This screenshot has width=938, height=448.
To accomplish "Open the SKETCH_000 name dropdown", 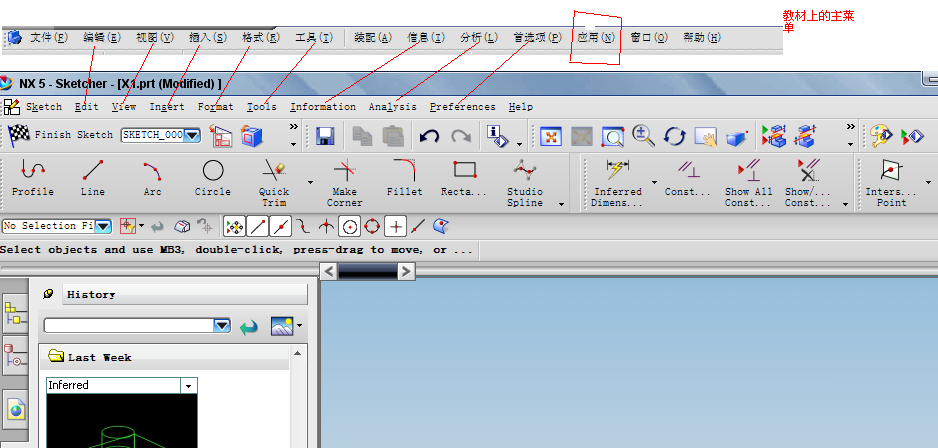I will pos(192,135).
